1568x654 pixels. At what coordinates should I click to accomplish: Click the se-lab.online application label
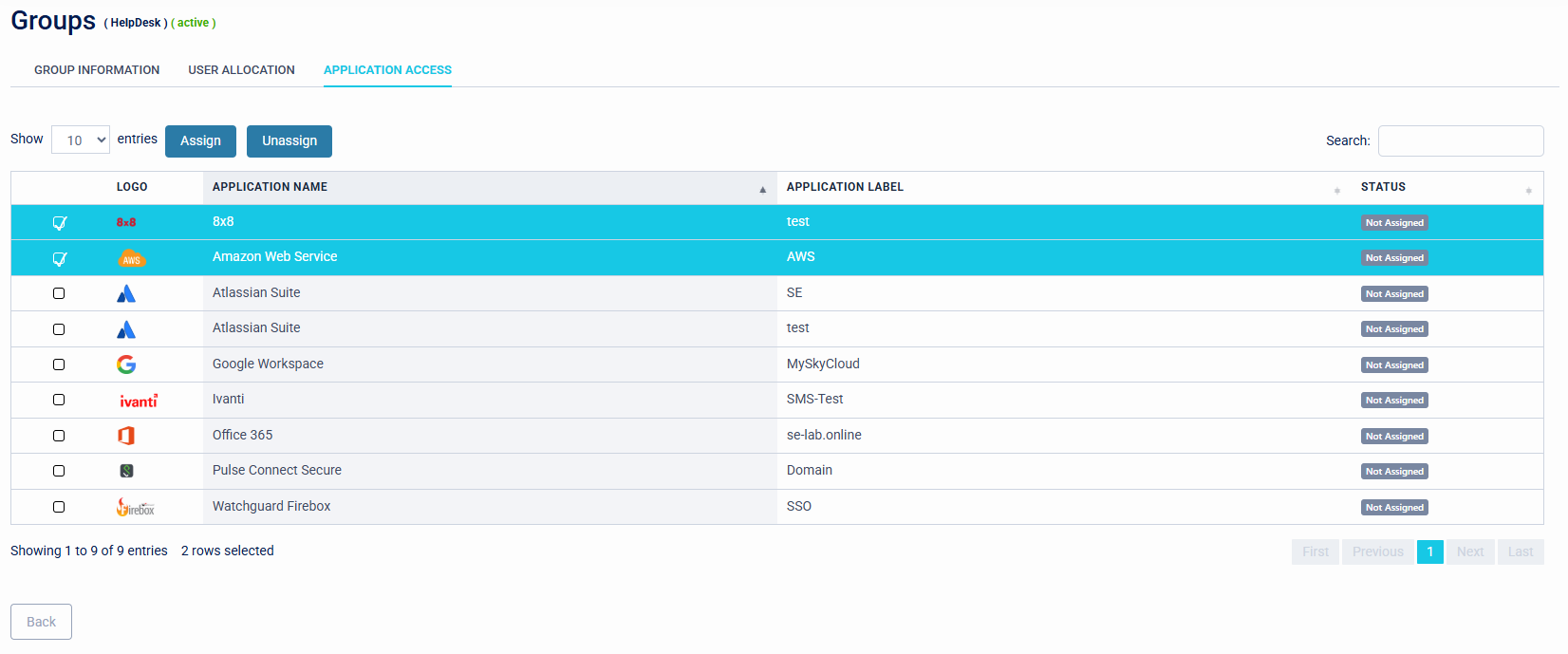tap(824, 435)
